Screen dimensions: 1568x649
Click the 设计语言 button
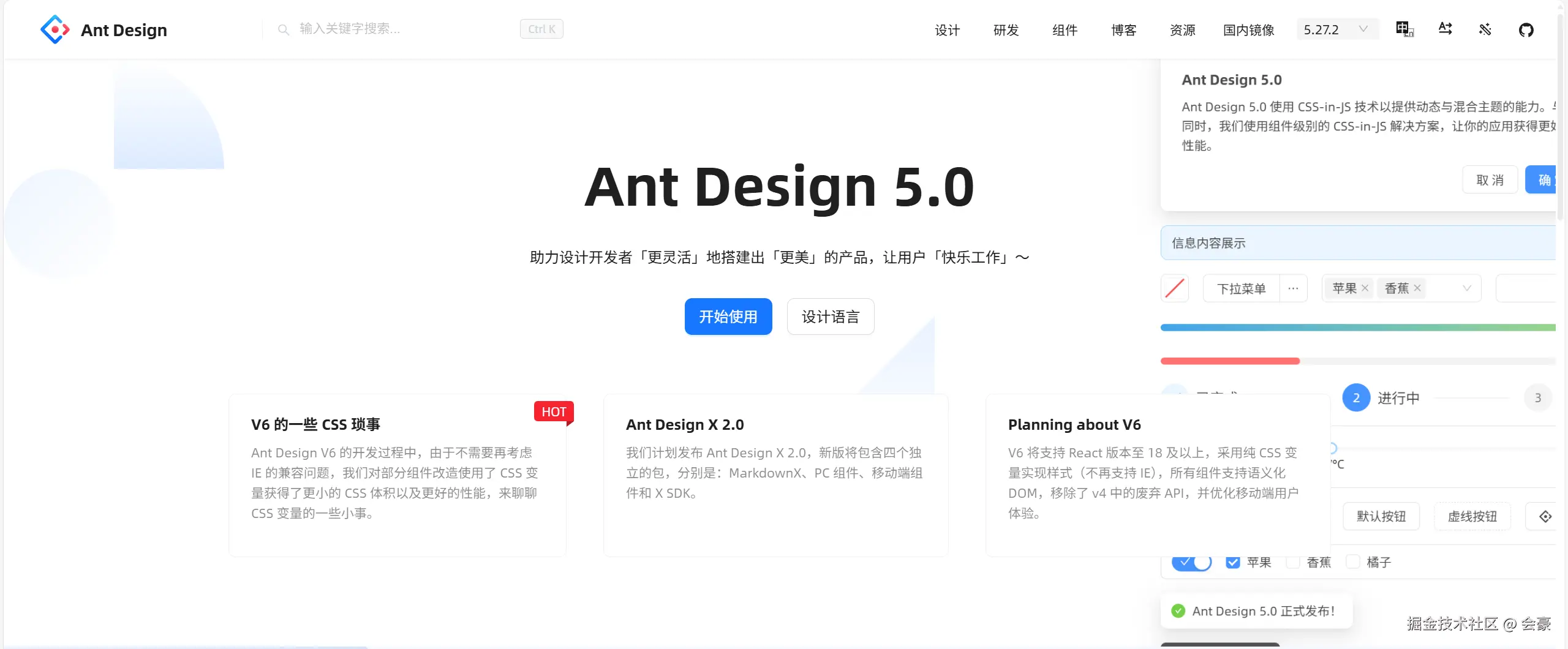(x=831, y=317)
